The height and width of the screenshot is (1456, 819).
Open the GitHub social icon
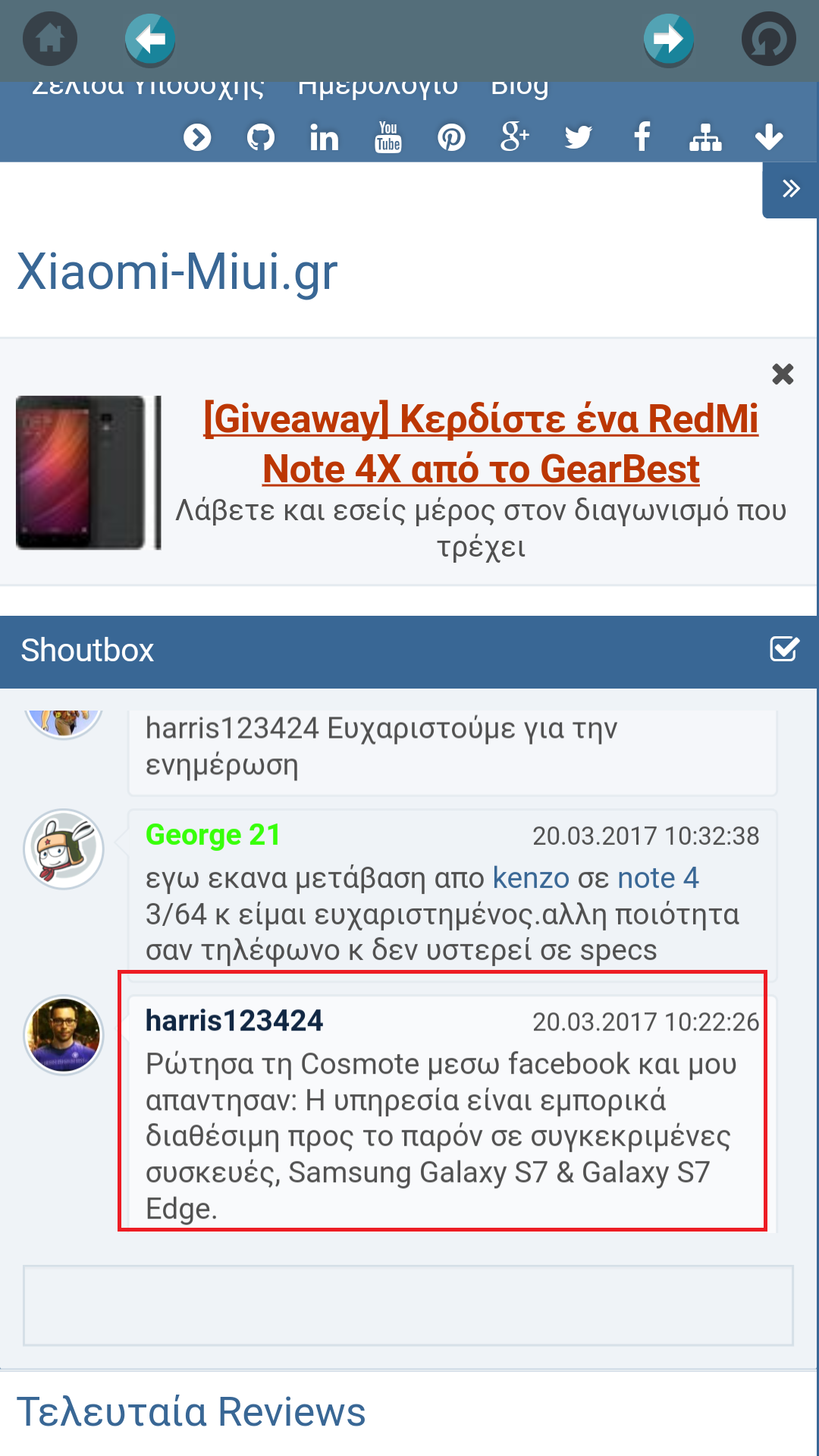(261, 137)
